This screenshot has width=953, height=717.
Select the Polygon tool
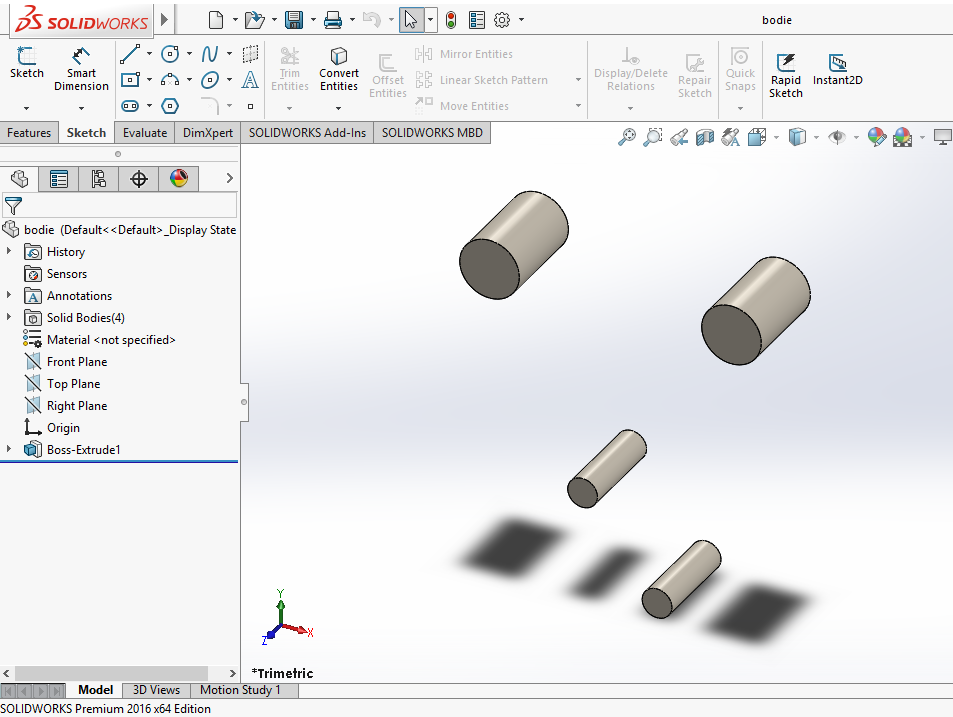click(x=170, y=106)
